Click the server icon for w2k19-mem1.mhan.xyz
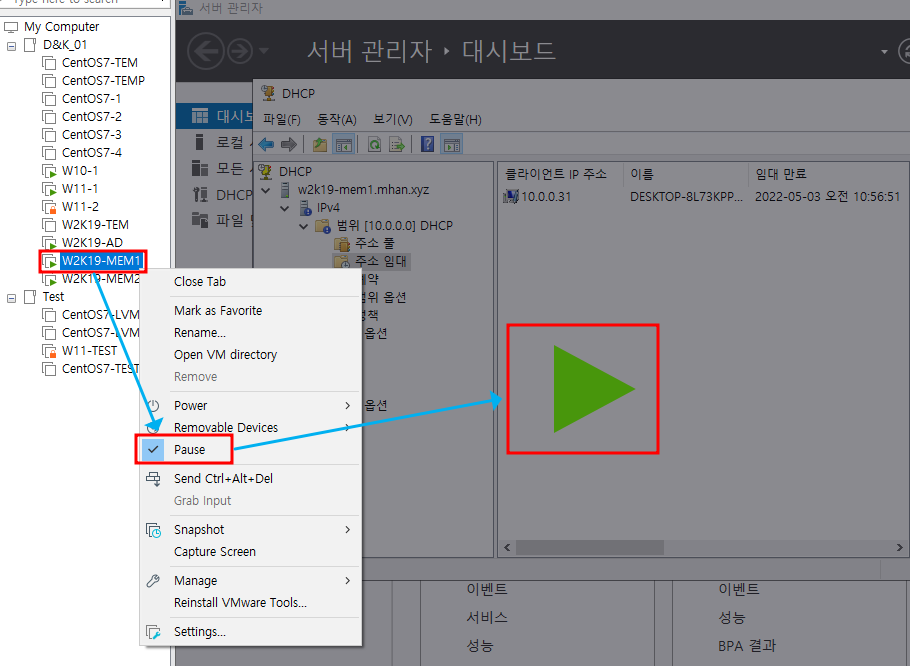This screenshot has width=910, height=666. point(285,190)
